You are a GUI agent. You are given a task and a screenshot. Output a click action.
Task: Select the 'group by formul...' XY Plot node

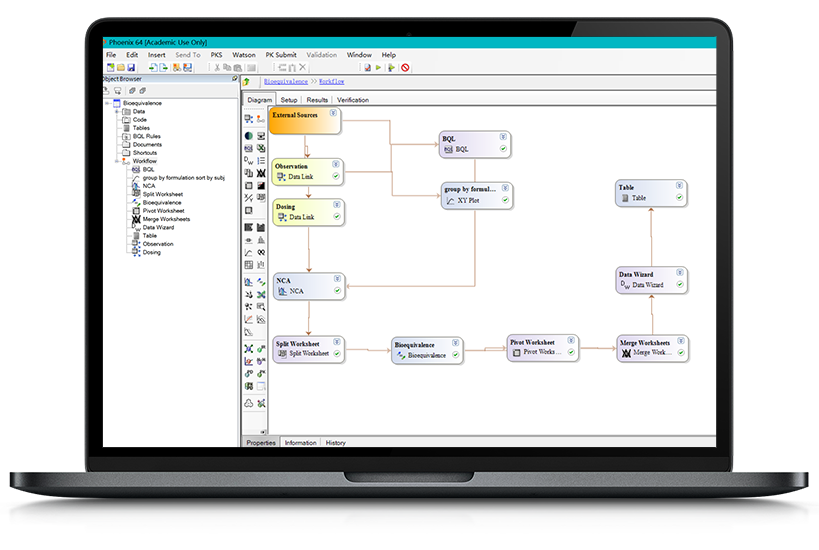point(476,195)
